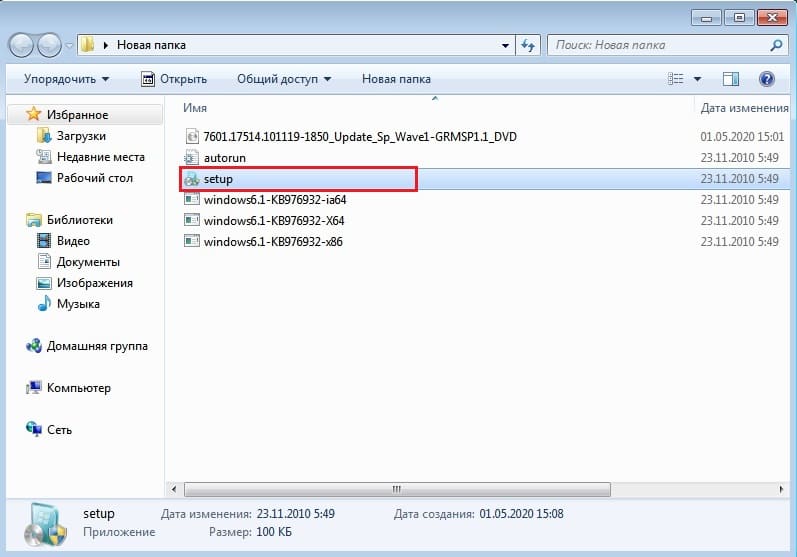The image size is (797, 557).
Task: Click the change view icon
Action: [x=676, y=79]
